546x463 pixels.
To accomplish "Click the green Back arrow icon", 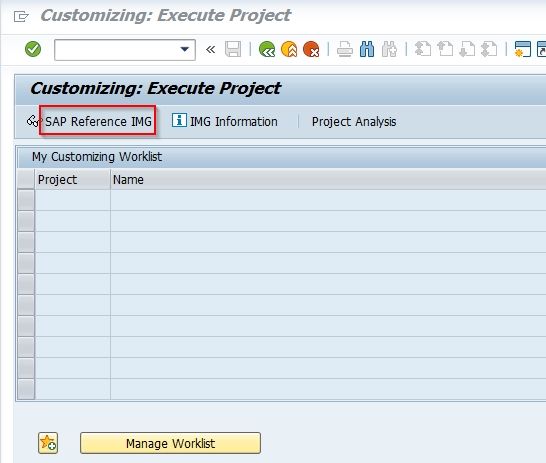I will (x=267, y=49).
